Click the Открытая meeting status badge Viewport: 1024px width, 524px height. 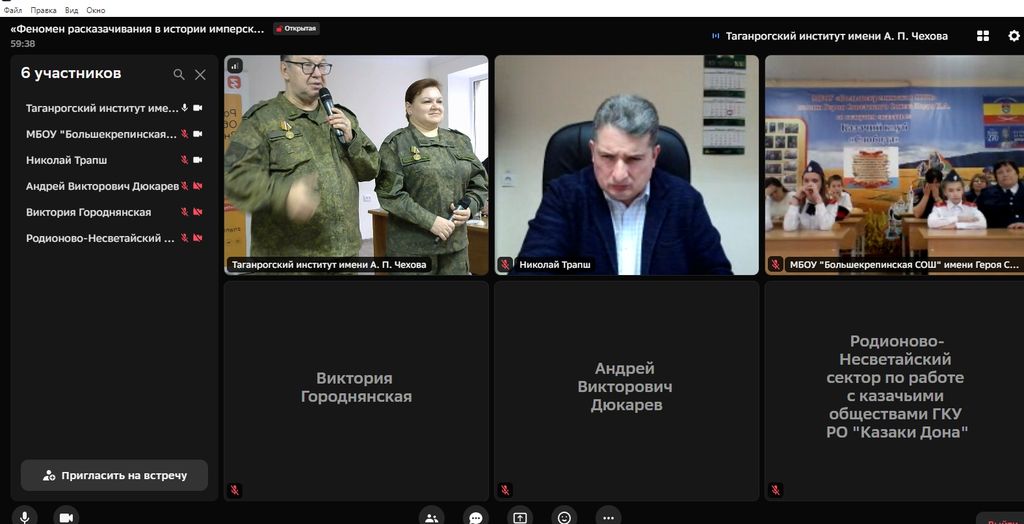296,29
